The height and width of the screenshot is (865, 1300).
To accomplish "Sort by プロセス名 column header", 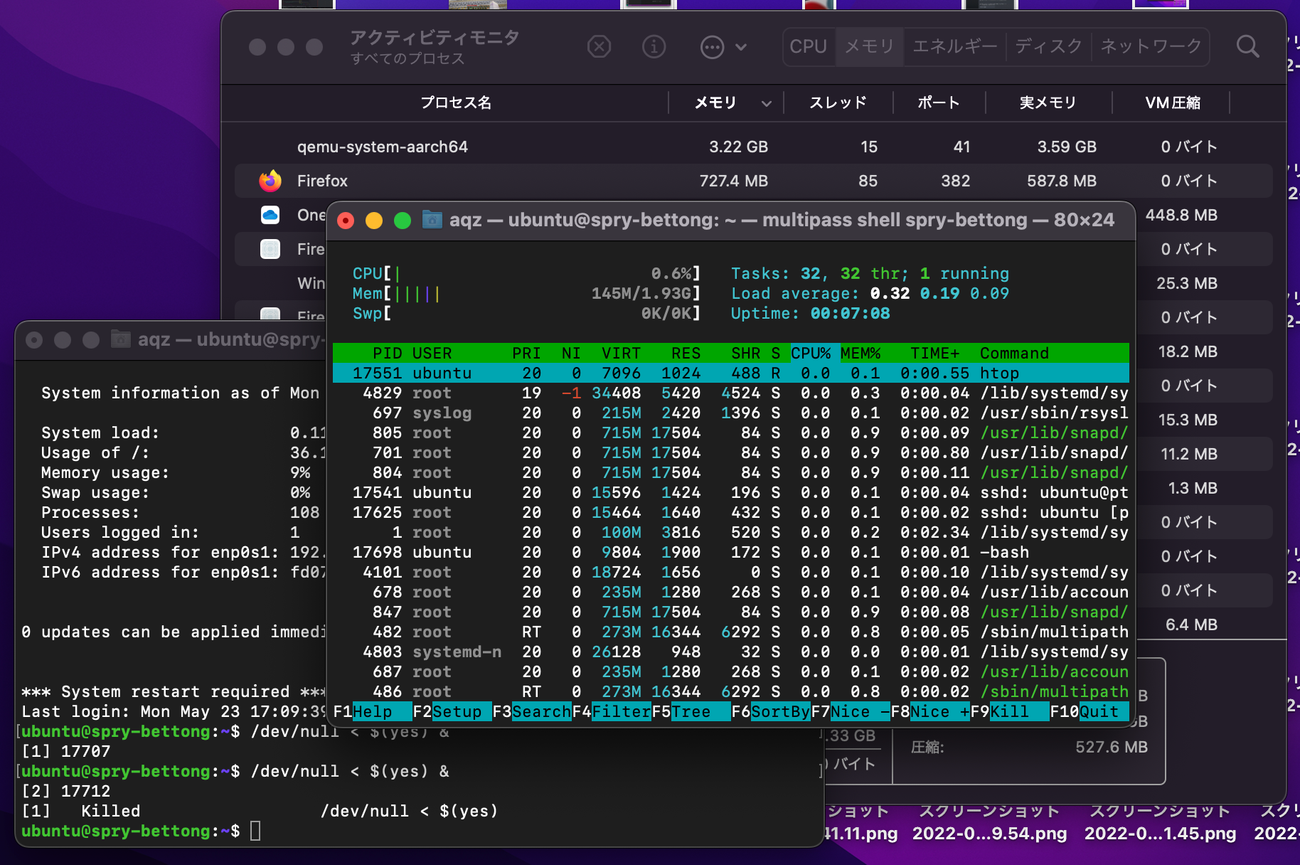I will tap(455, 103).
